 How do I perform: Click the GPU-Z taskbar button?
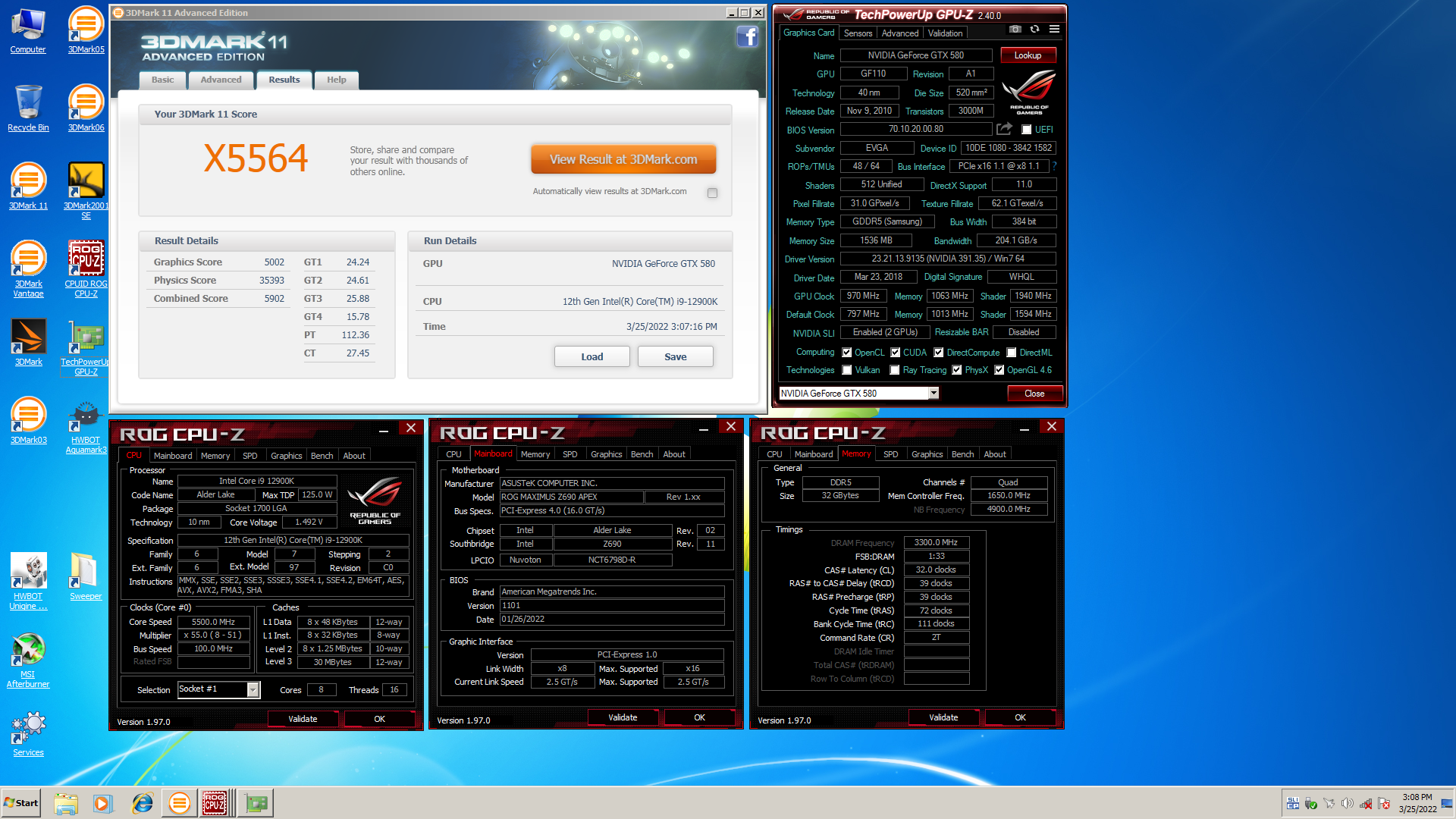(x=256, y=803)
